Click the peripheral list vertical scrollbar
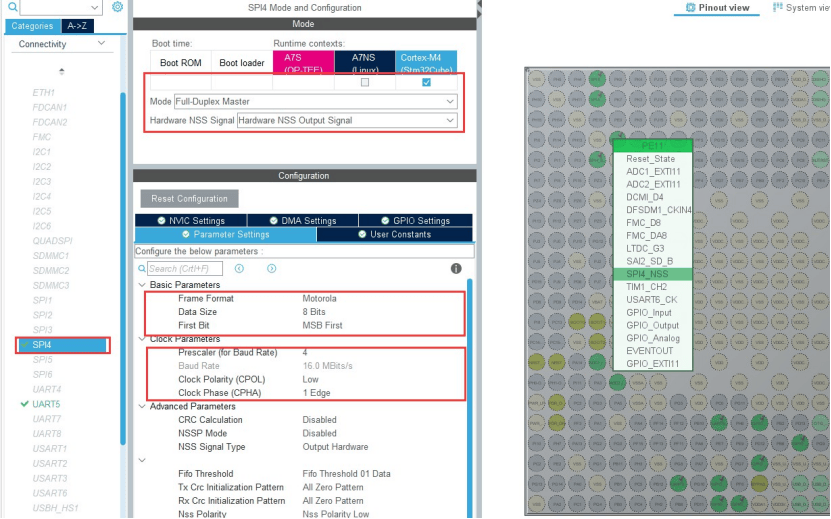Image resolution: width=831 pixels, height=519 pixels. pyautogui.click(x=123, y=268)
